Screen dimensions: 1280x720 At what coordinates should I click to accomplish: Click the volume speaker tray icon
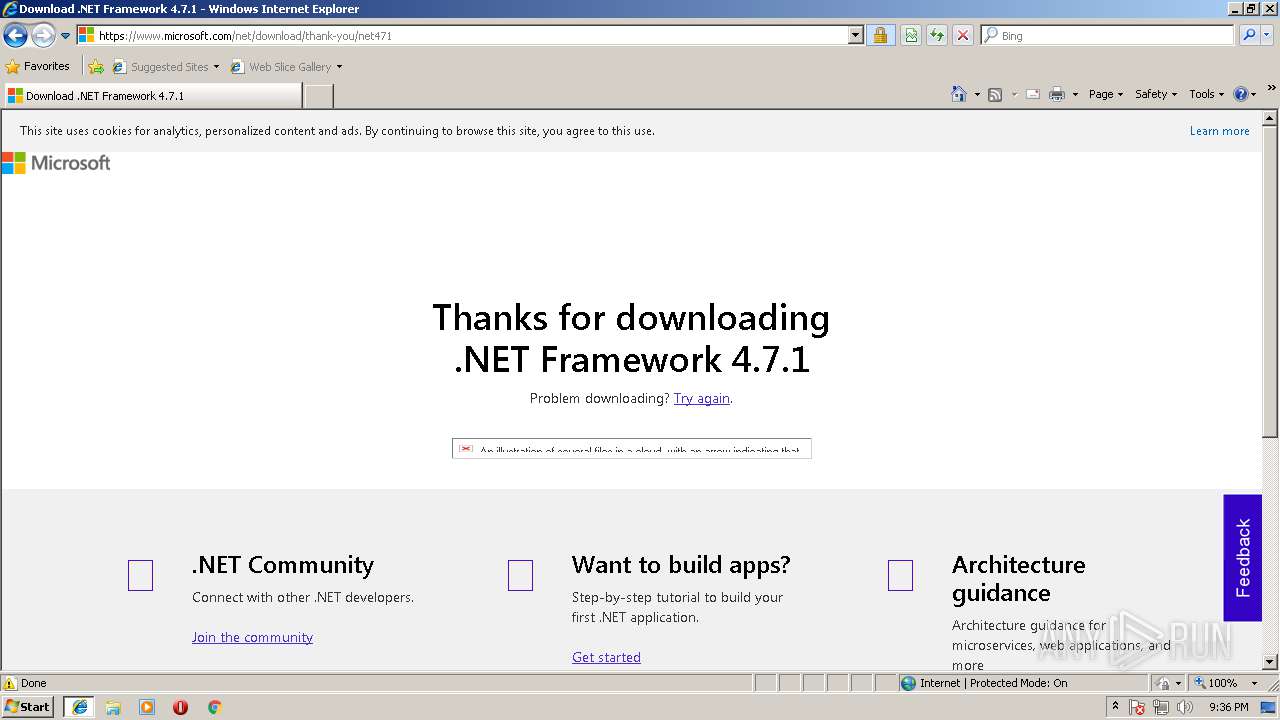[1185, 707]
